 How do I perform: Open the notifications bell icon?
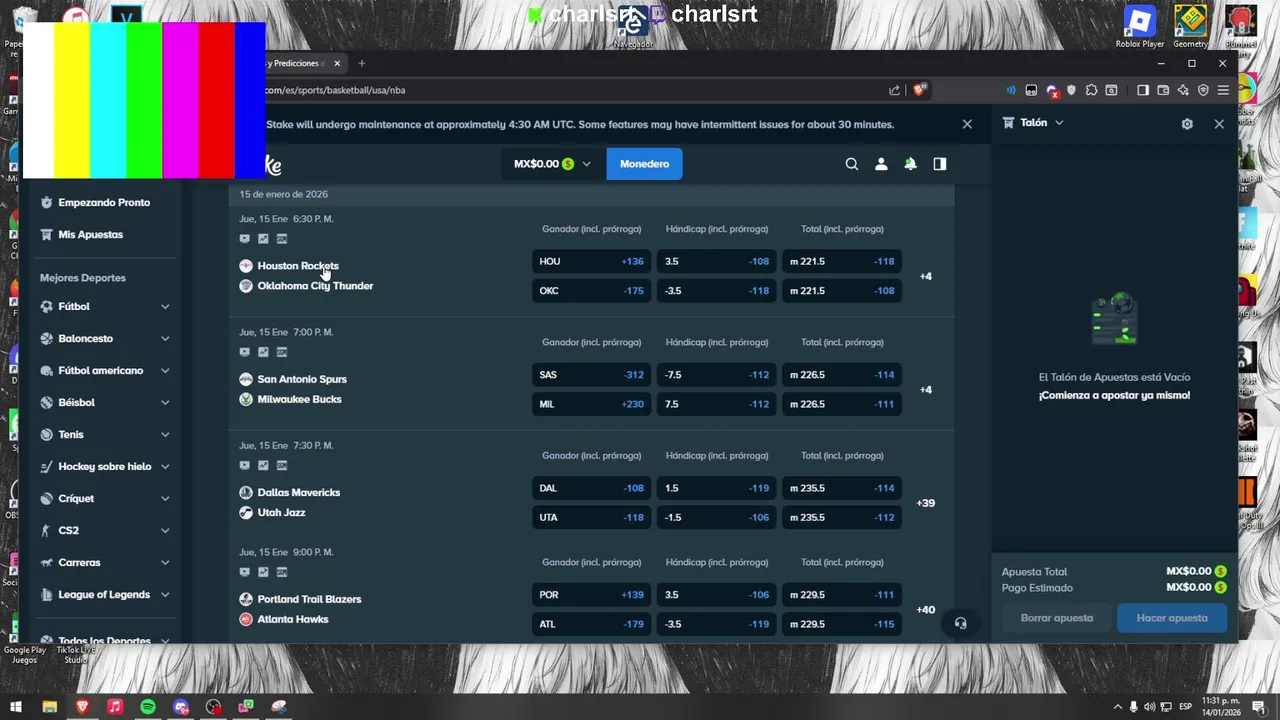[x=910, y=164]
